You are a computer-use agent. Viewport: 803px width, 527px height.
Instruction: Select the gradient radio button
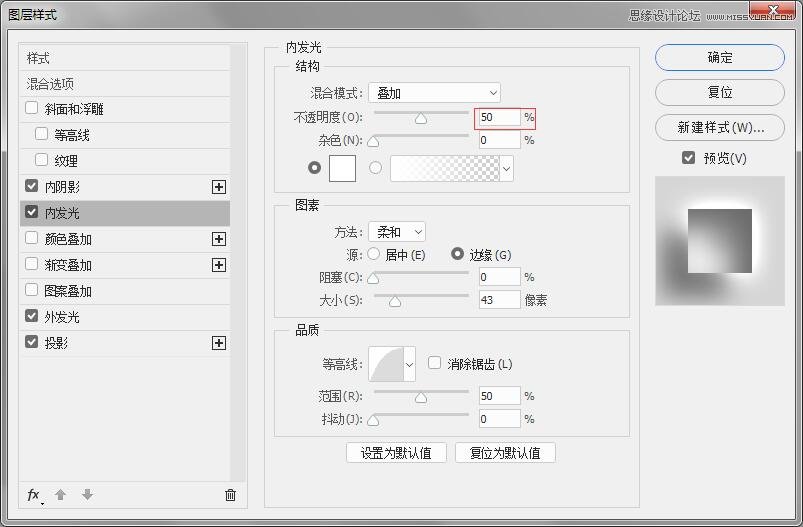[375, 167]
